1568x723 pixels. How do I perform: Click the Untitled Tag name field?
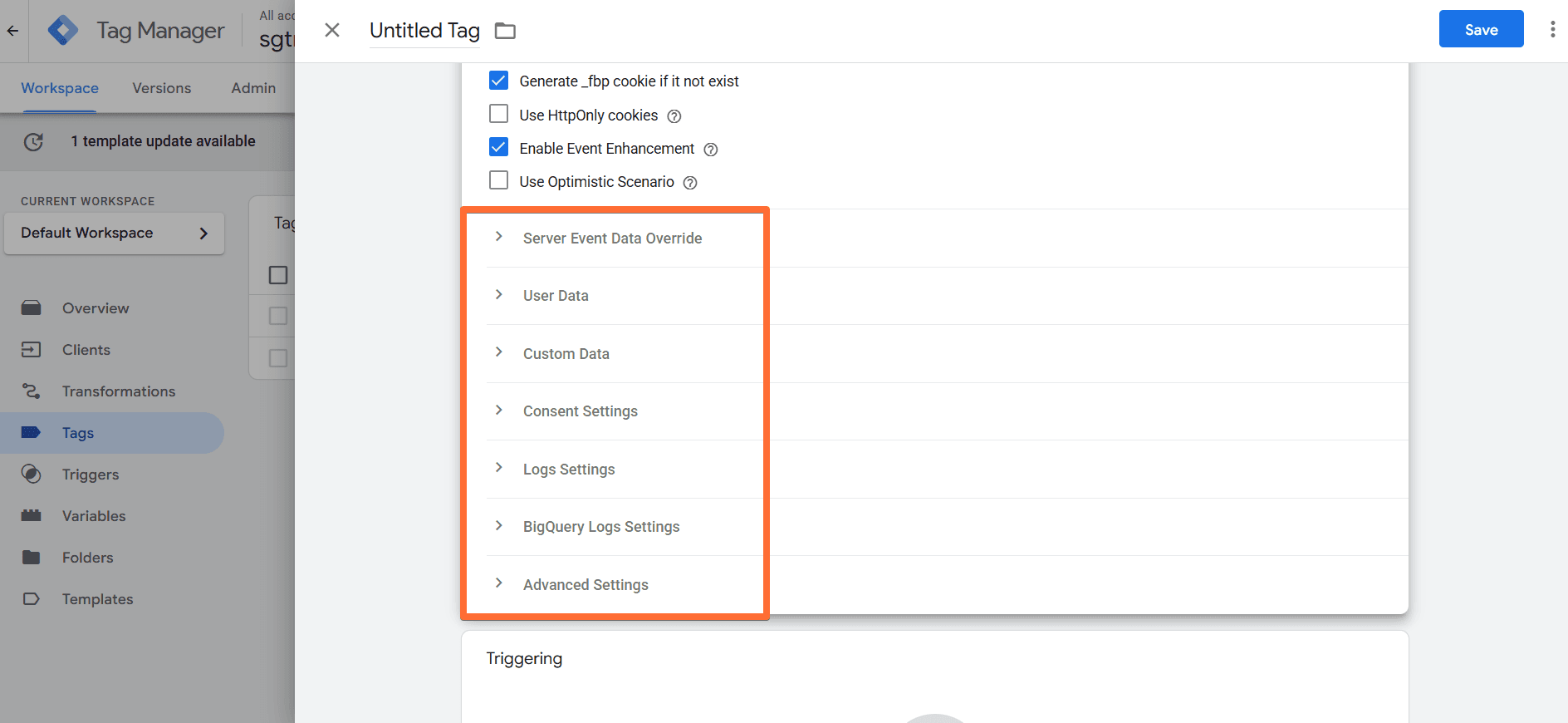click(424, 31)
